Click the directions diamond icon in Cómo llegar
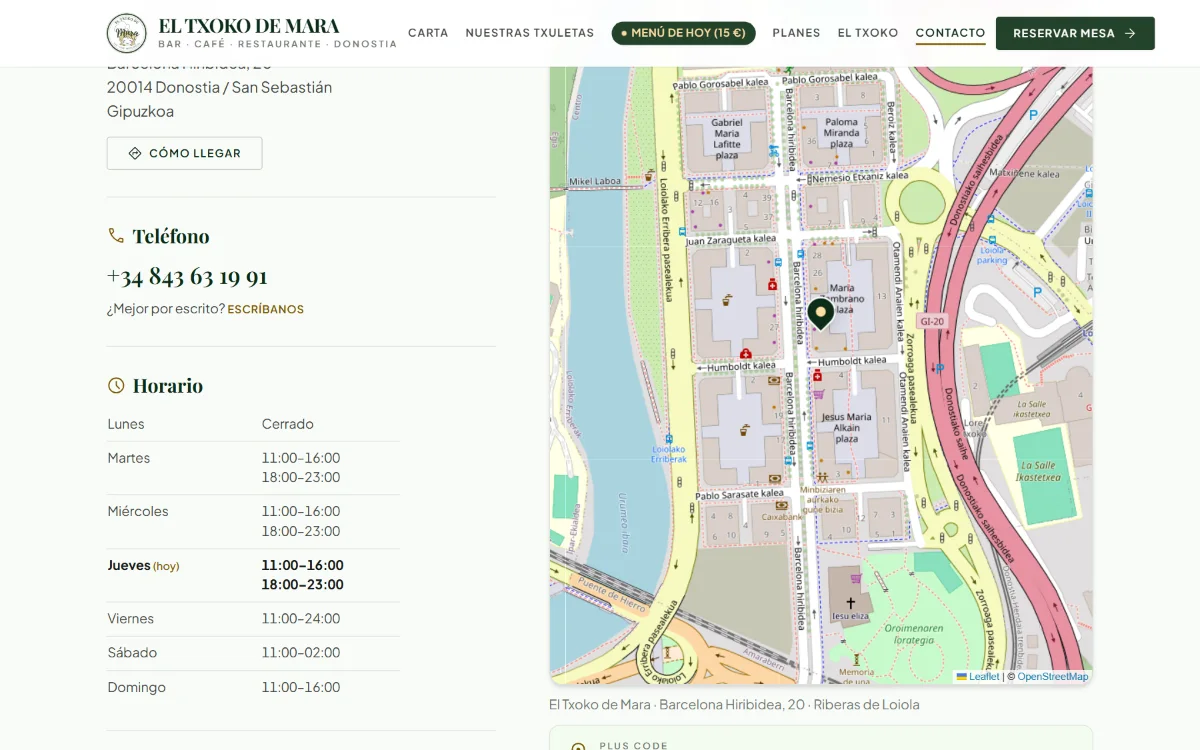The width and height of the screenshot is (1200, 750). tap(135, 153)
